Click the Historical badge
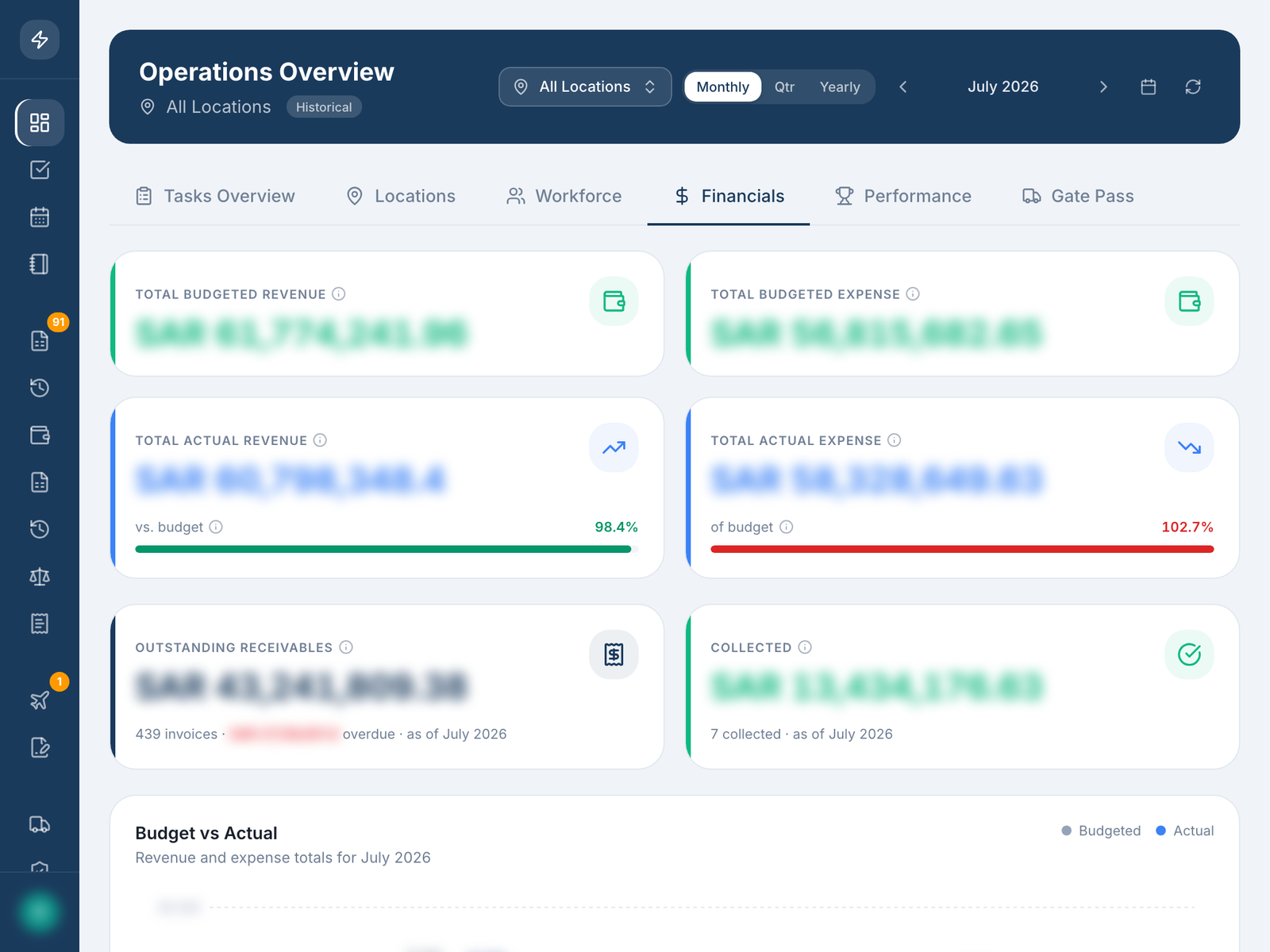This screenshot has width=1270, height=952. (324, 107)
